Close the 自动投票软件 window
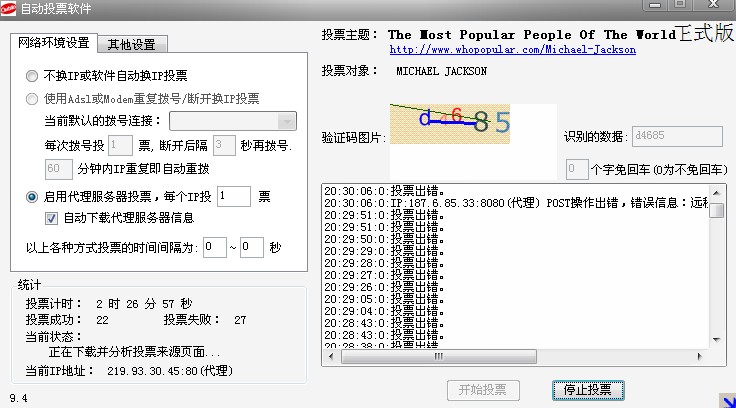The height and width of the screenshot is (408, 736). click(x=713, y=5)
